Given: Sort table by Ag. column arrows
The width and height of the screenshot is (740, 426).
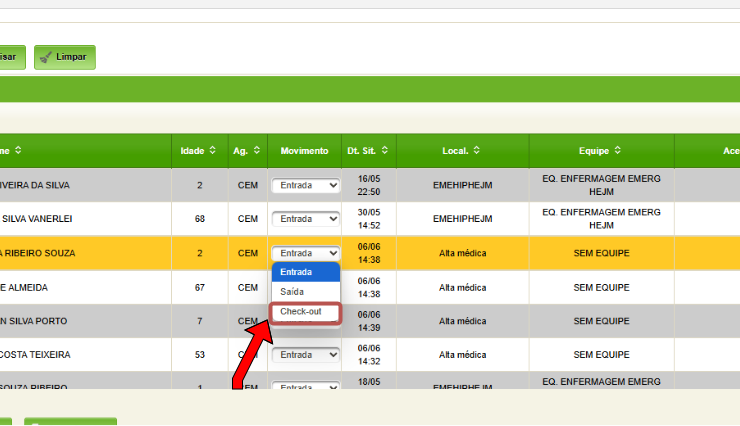Looking at the screenshot, I should (x=255, y=151).
